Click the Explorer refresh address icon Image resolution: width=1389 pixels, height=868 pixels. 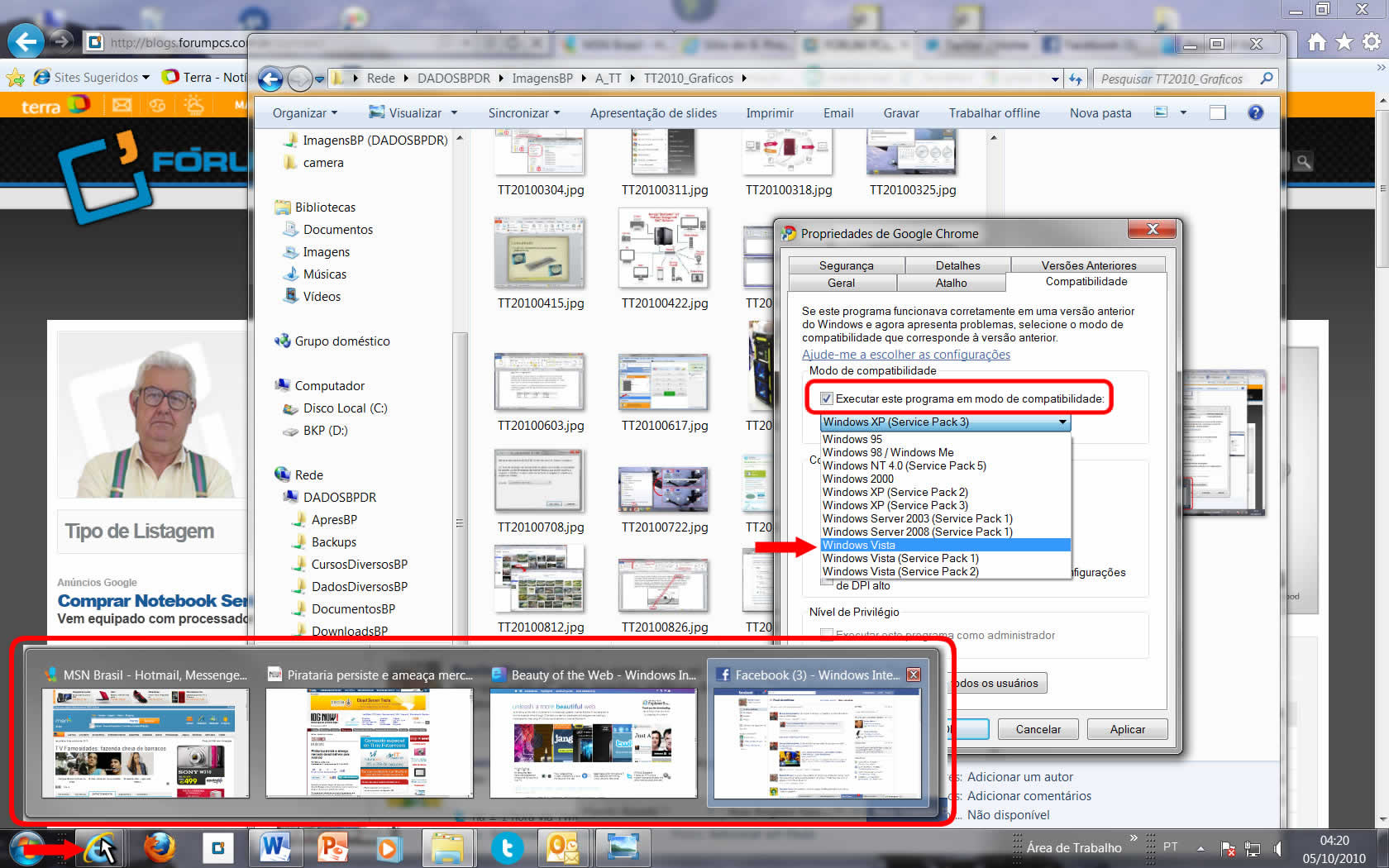(x=1075, y=79)
